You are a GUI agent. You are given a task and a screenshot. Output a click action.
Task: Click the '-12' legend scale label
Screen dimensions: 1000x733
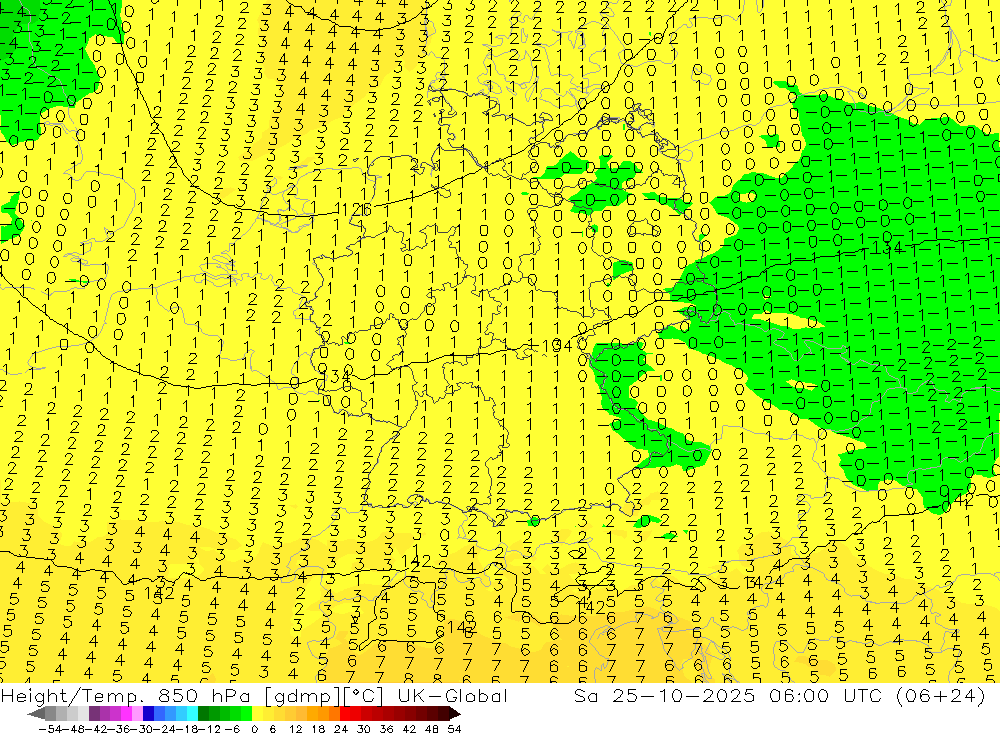pos(209,729)
